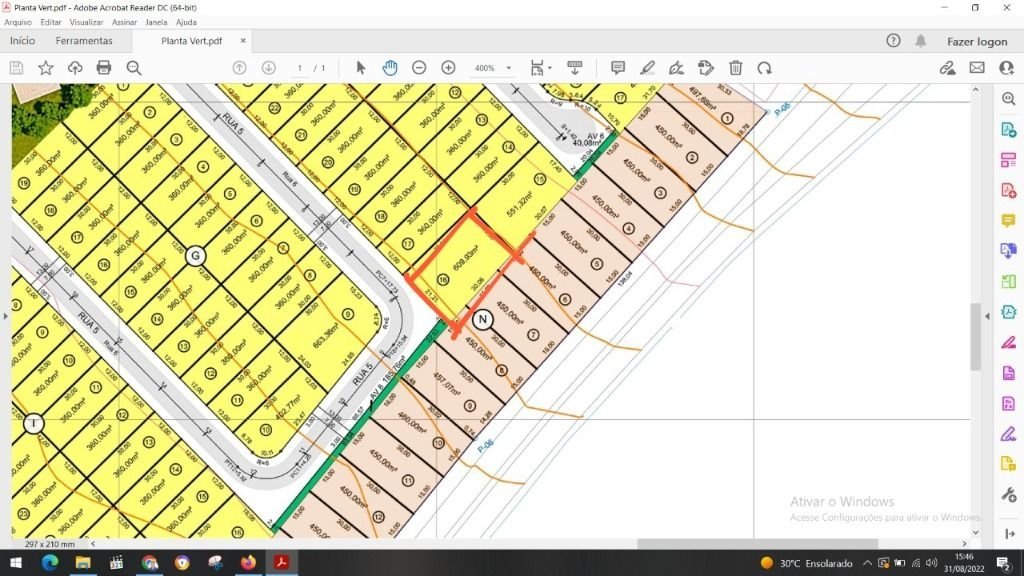Open the Visualizar menu

click(86, 21)
